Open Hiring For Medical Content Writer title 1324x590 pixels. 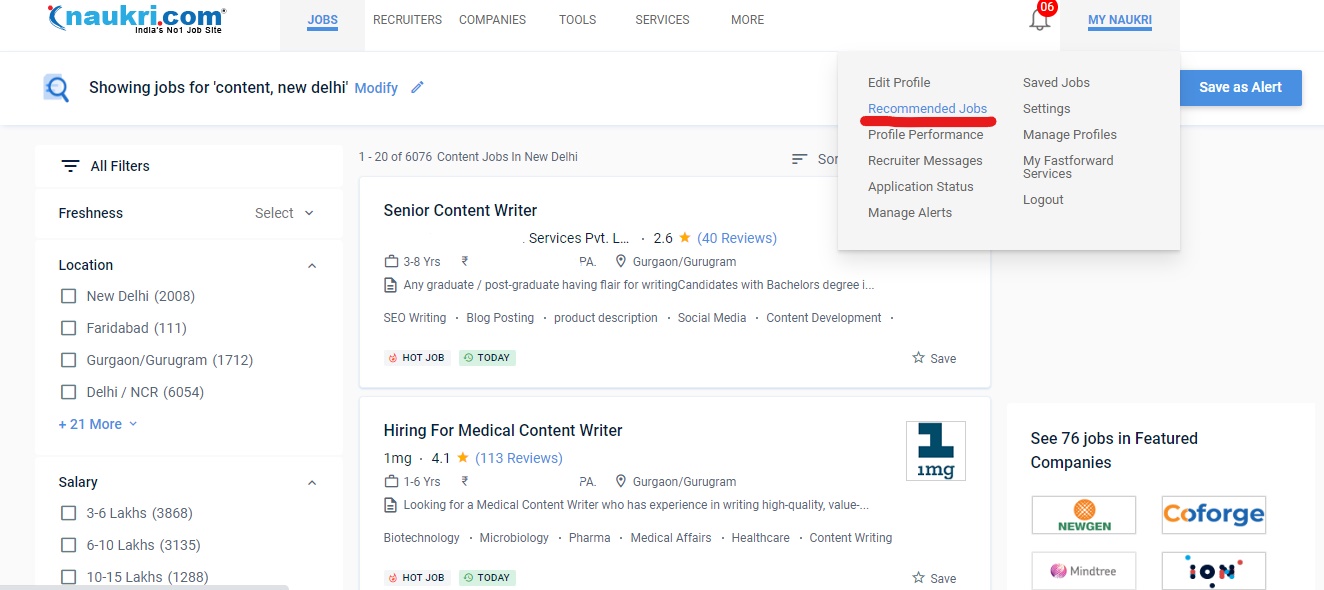503,430
